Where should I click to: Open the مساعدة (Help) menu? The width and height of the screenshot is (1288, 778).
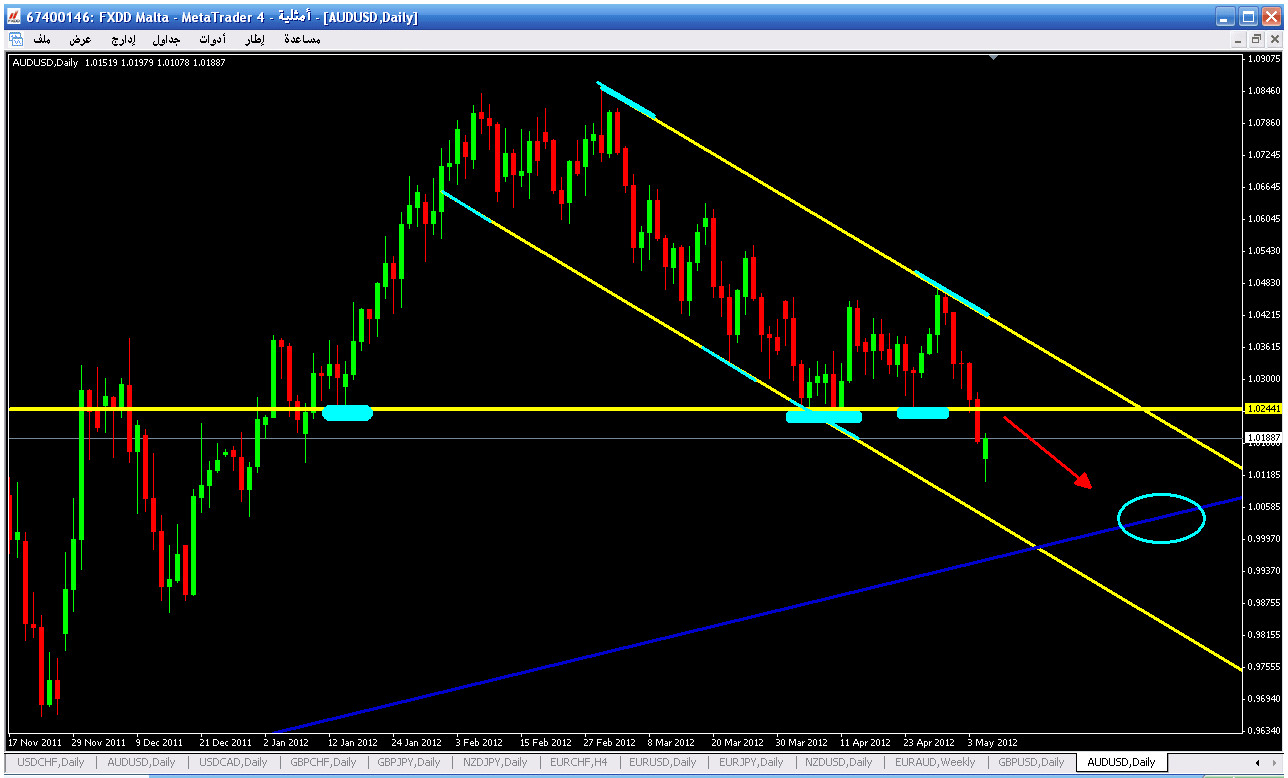(302, 39)
